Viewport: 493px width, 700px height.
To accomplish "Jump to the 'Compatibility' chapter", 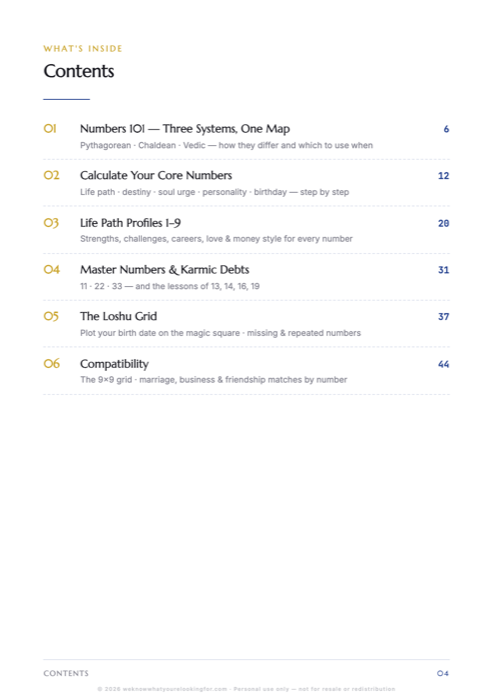I will pos(114,364).
